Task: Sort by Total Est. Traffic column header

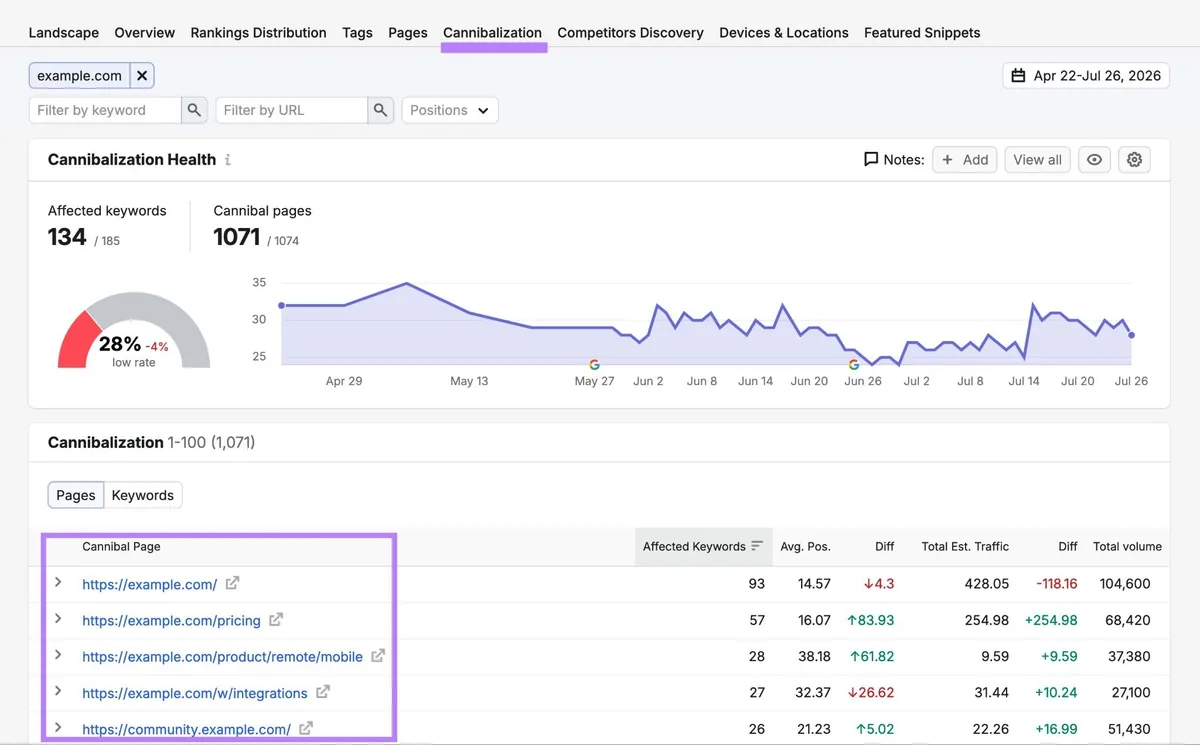Action: 965,546
